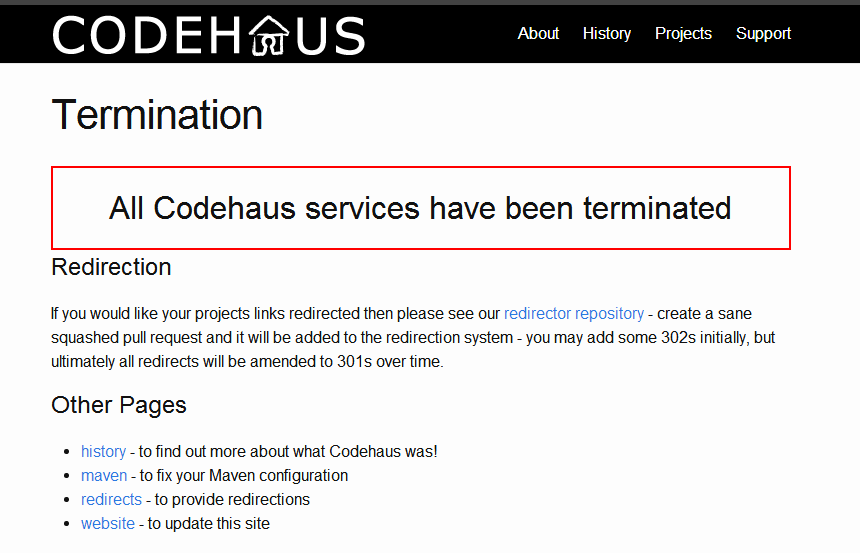Follow the redirector repository link
Screen dimensions: 860x553
pyautogui.click(x=574, y=313)
